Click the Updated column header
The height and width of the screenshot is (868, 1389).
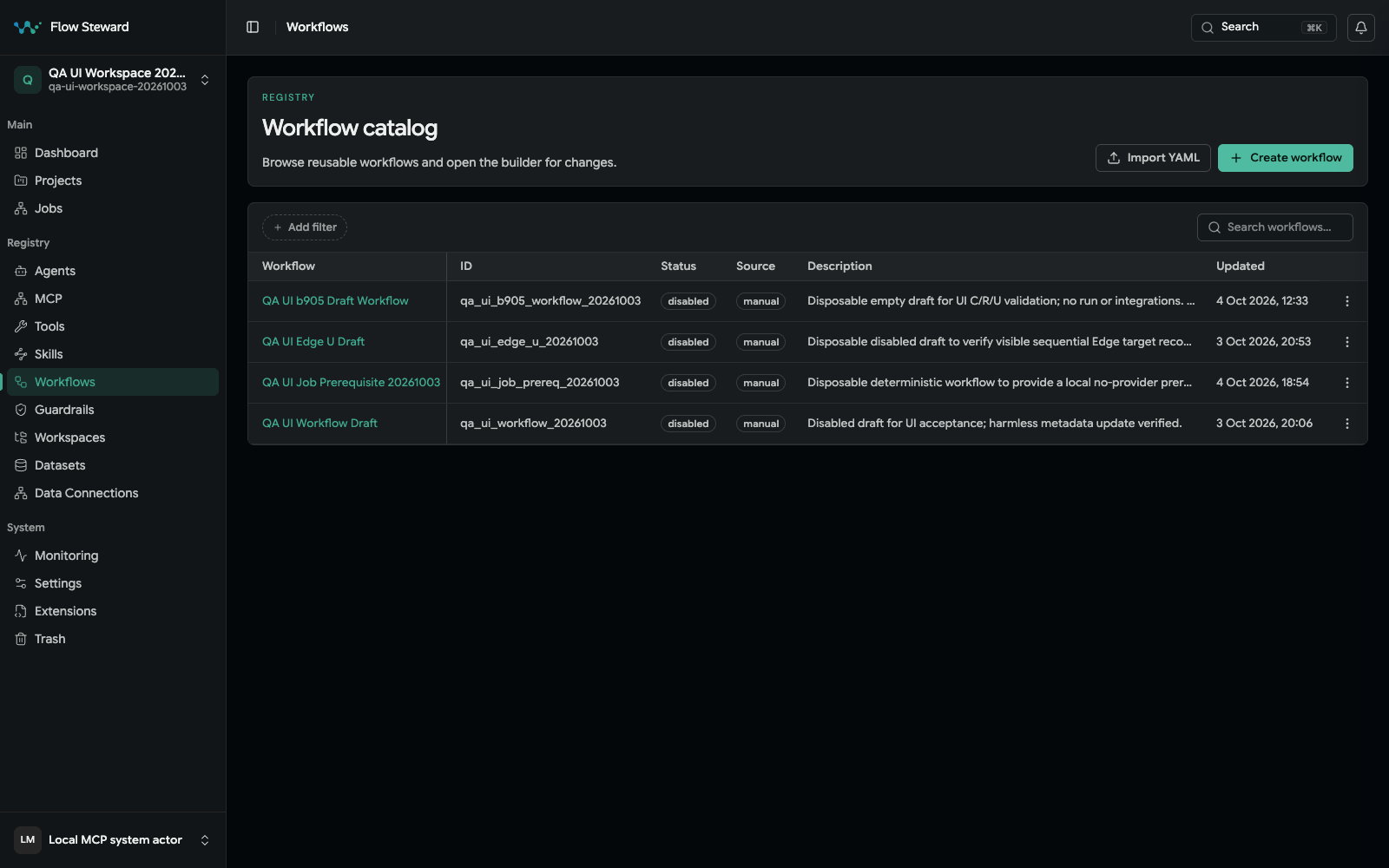pyautogui.click(x=1240, y=266)
